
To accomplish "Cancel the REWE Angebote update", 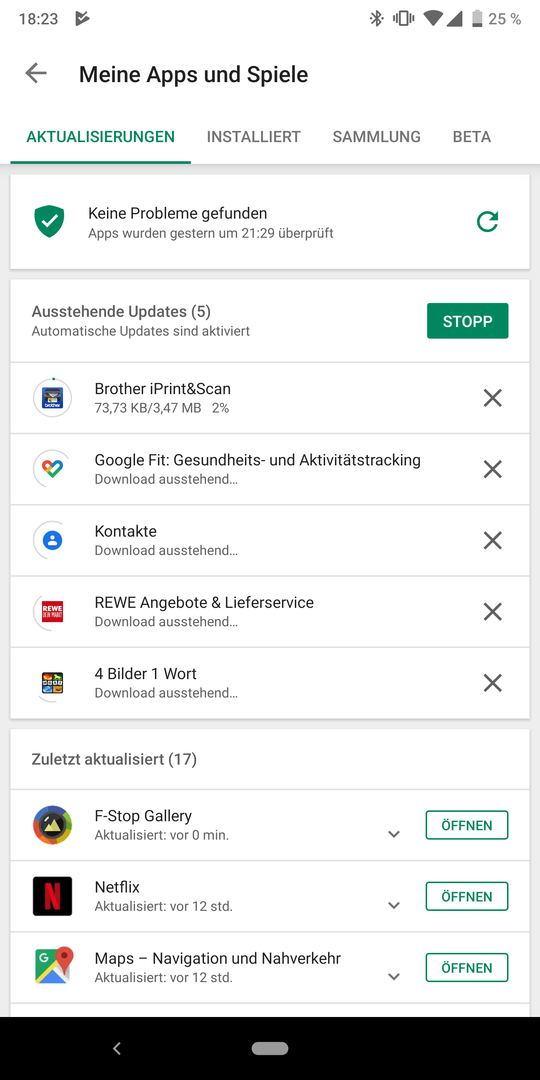I will [492, 612].
